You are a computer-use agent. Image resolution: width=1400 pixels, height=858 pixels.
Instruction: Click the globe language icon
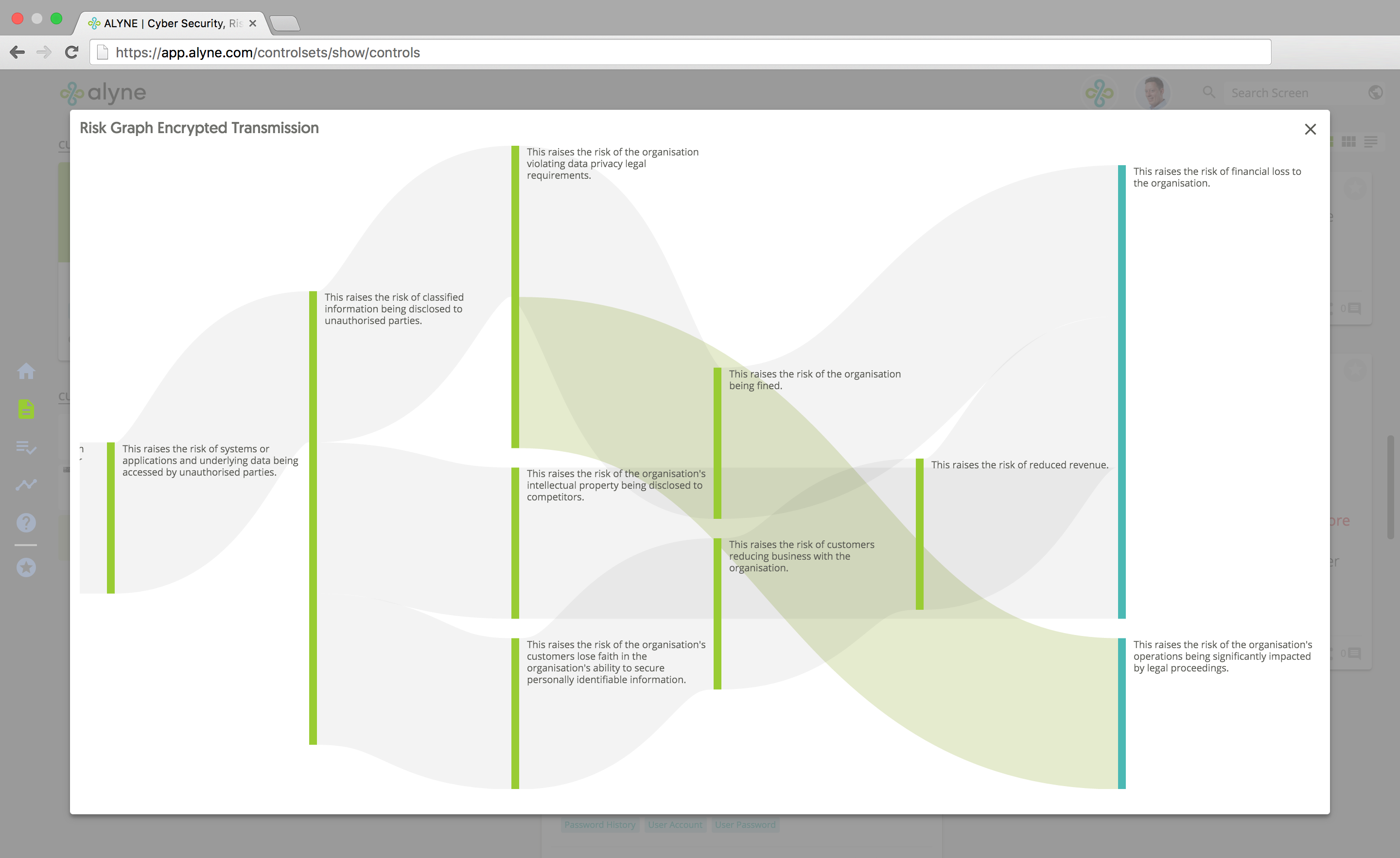point(1375,93)
